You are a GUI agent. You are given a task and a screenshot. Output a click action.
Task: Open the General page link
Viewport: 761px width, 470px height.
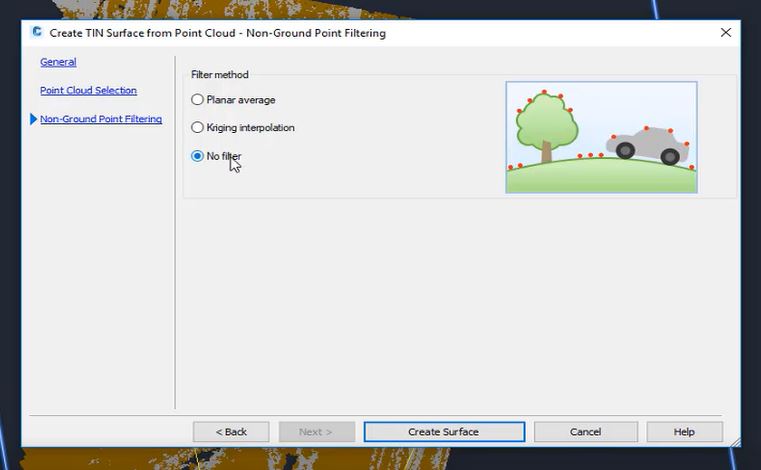click(58, 62)
